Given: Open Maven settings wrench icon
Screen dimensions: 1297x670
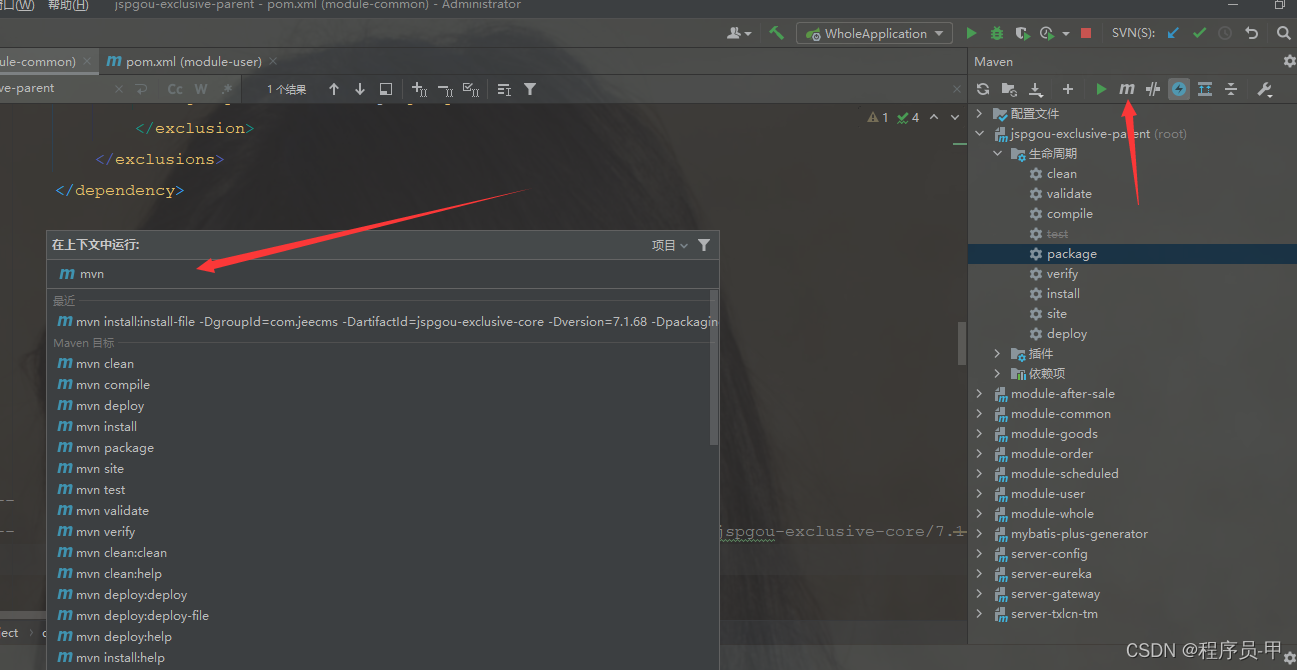Looking at the screenshot, I should (1265, 89).
